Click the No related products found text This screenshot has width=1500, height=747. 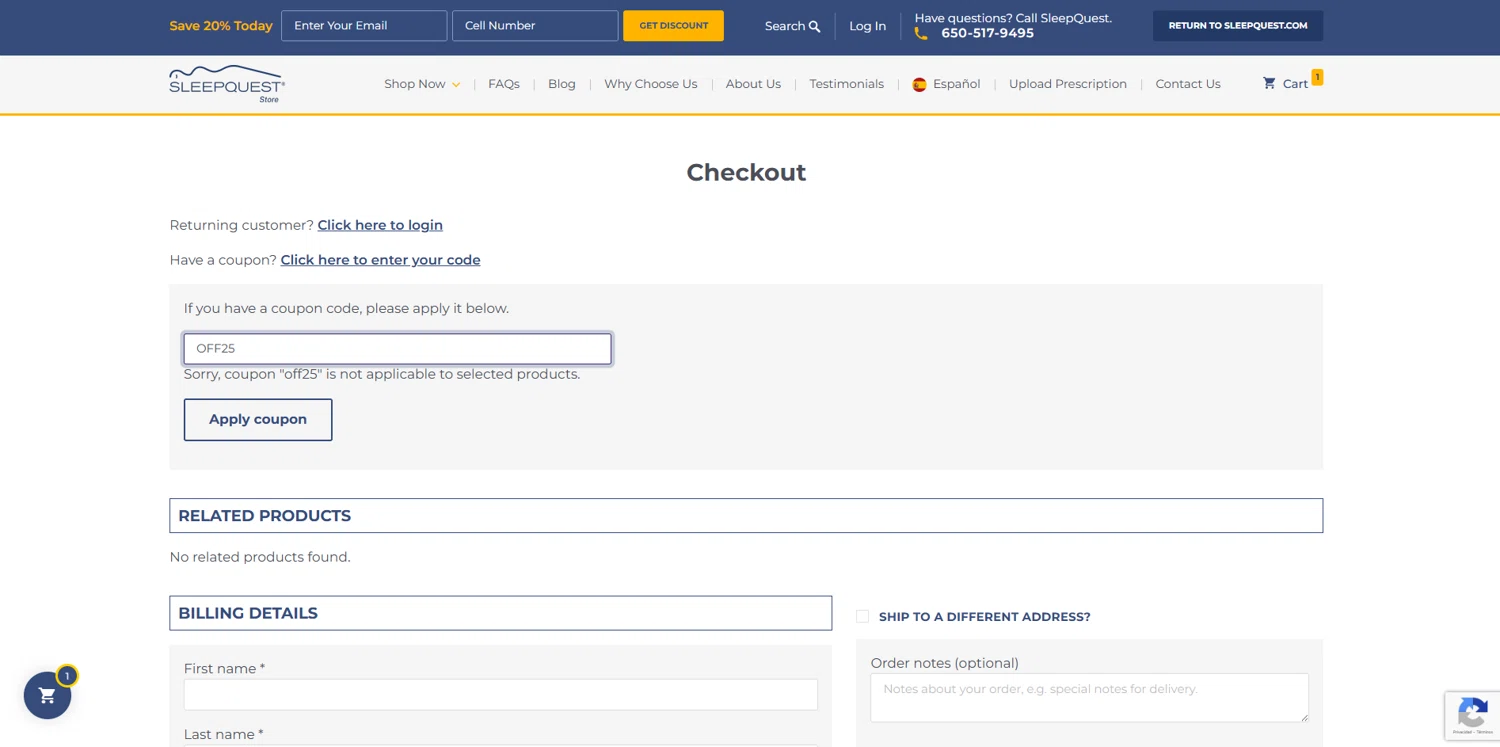[260, 557]
